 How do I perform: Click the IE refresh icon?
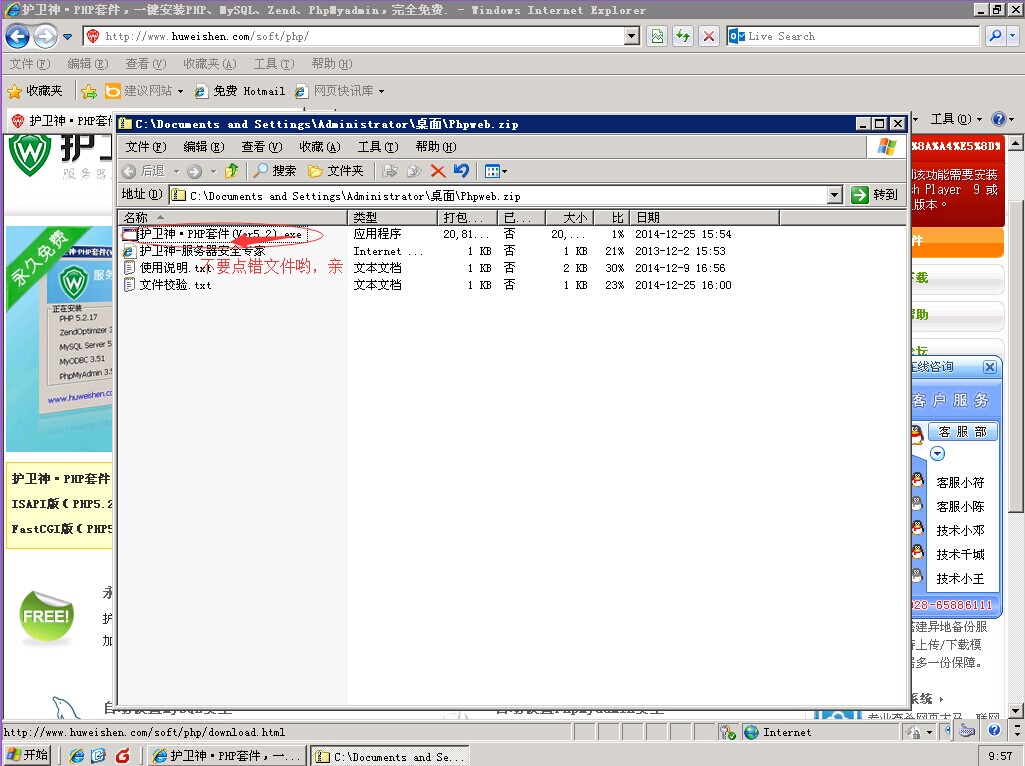point(682,37)
